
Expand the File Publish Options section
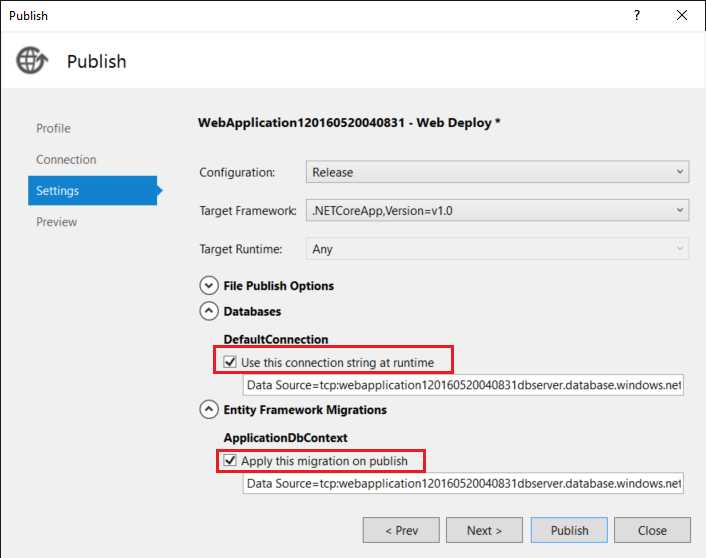209,286
